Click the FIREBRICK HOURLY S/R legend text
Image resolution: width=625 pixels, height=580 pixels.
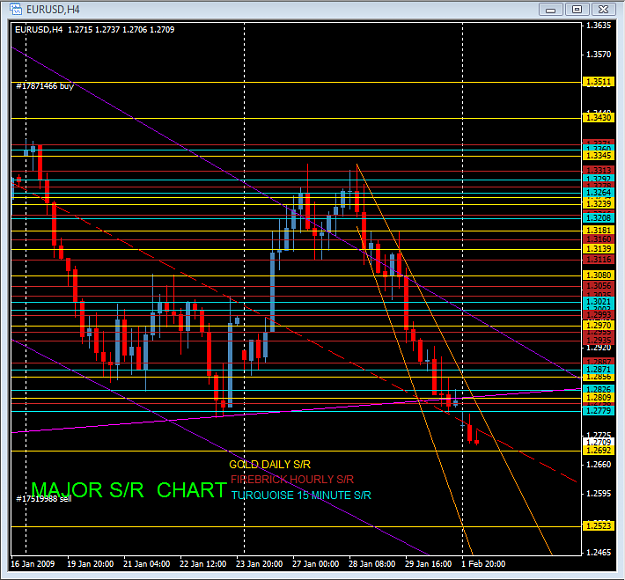coord(292,479)
